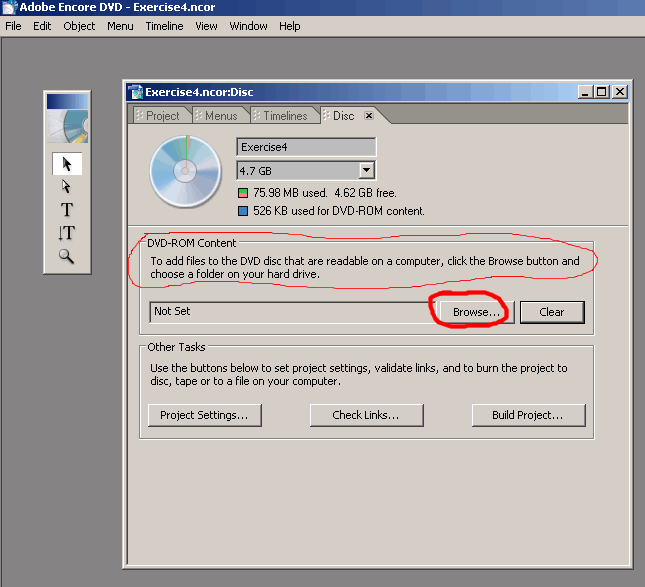This screenshot has height=587, width=645.
Task: Open the View menu
Action: pyautogui.click(x=206, y=26)
